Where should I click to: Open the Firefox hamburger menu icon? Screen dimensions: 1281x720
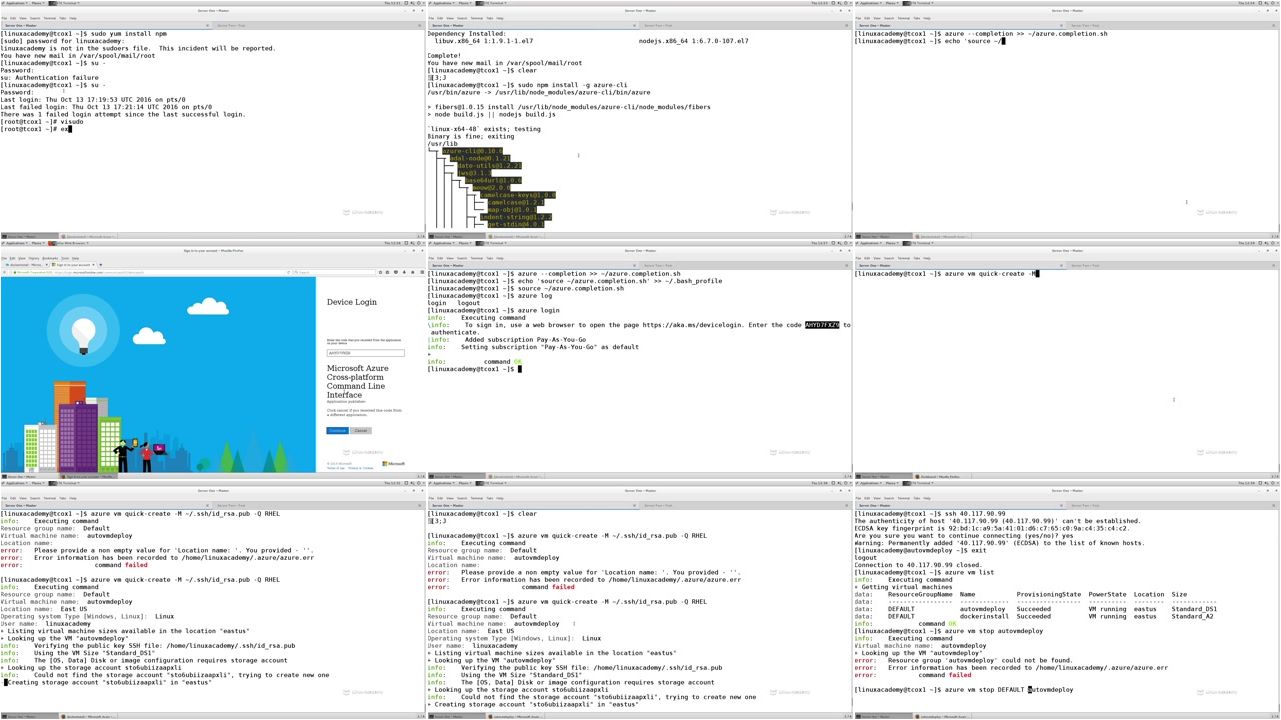pyautogui.click(x=422, y=272)
